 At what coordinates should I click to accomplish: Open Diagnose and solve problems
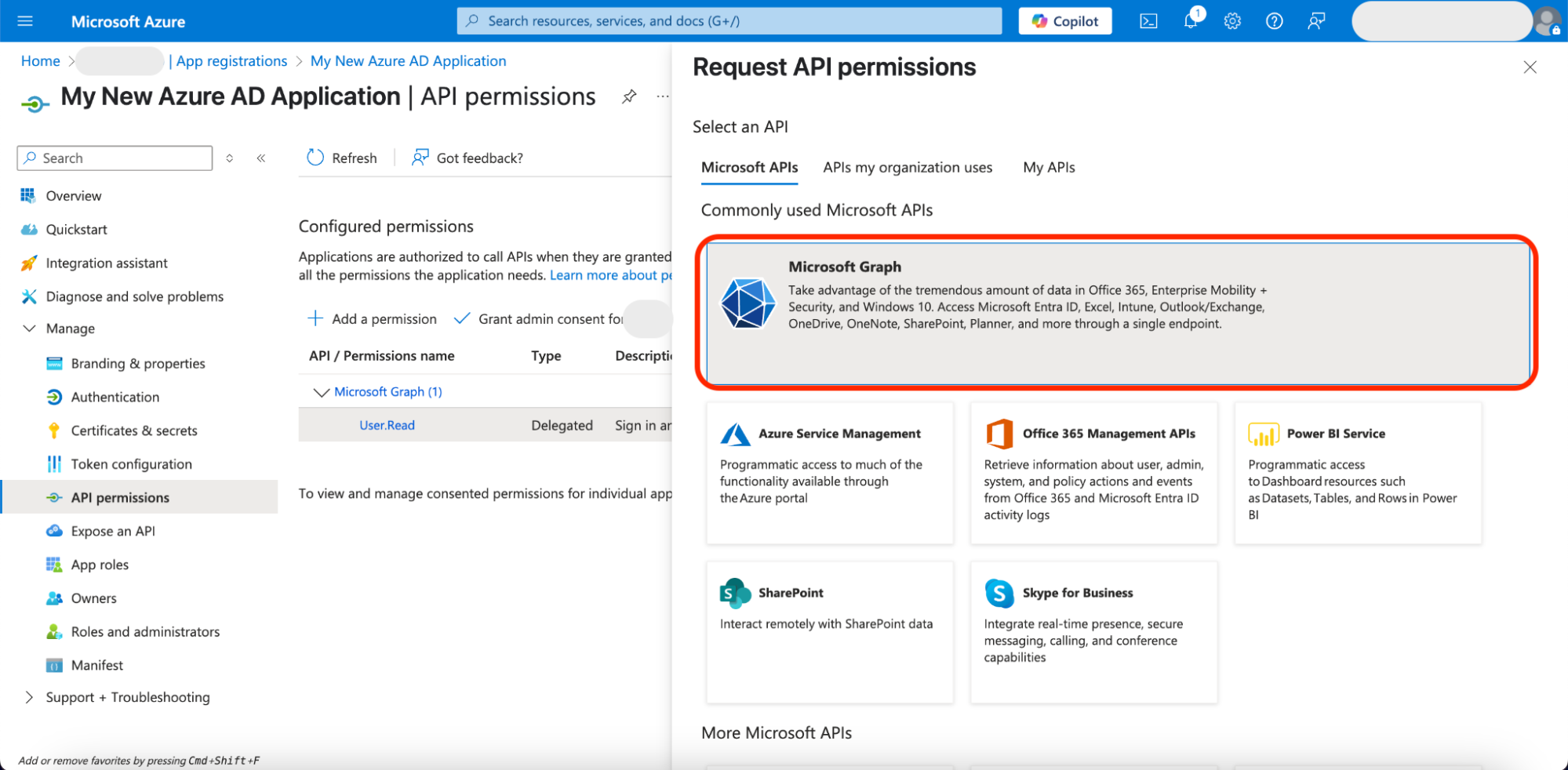coord(134,296)
